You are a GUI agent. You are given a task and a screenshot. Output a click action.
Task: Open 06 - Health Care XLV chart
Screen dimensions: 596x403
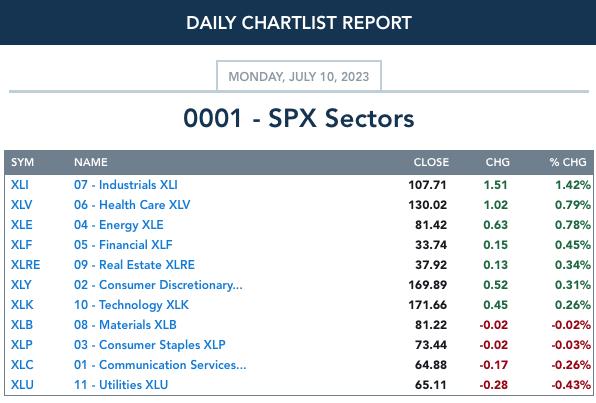pos(132,205)
